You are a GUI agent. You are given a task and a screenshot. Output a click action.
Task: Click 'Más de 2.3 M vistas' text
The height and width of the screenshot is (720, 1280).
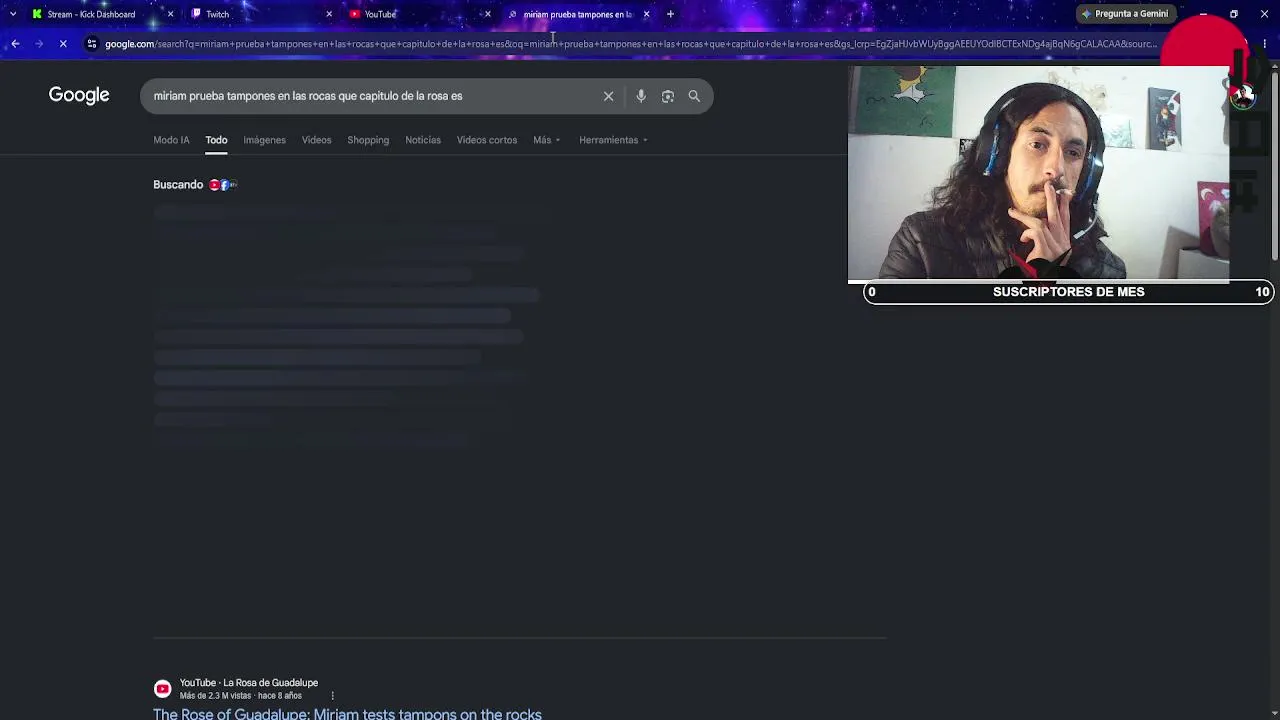(215, 696)
